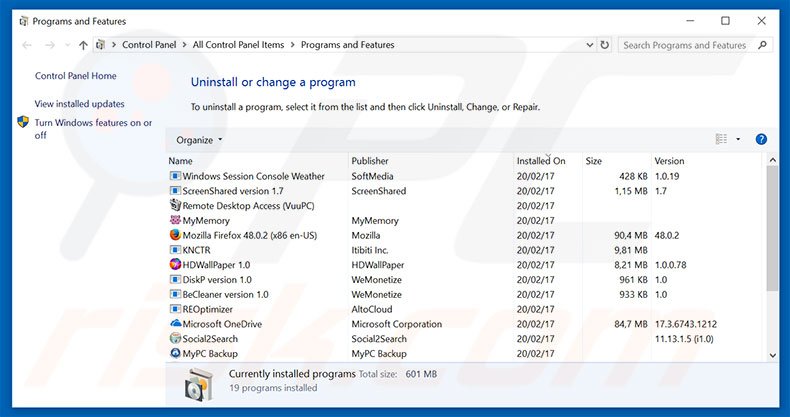The height and width of the screenshot is (417, 790).
Task: Go up one folder level
Action: (x=83, y=45)
